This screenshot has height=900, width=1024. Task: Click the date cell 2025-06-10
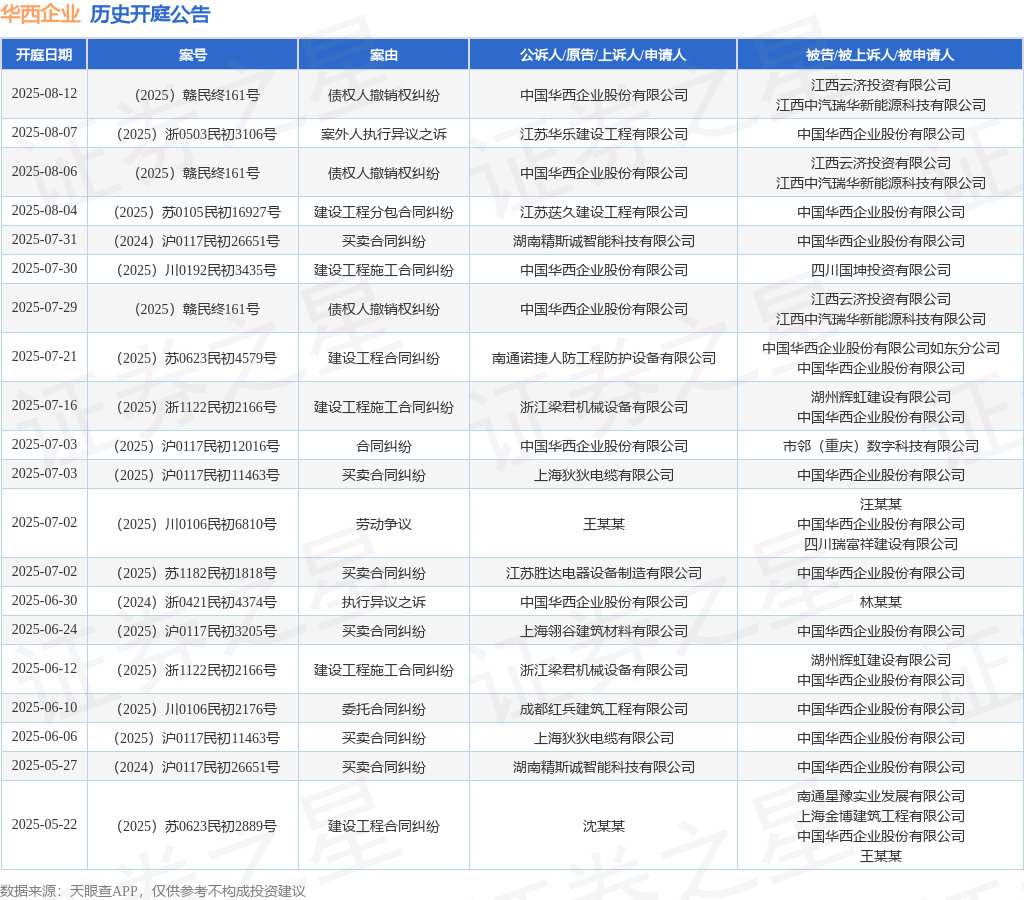tap(44, 707)
